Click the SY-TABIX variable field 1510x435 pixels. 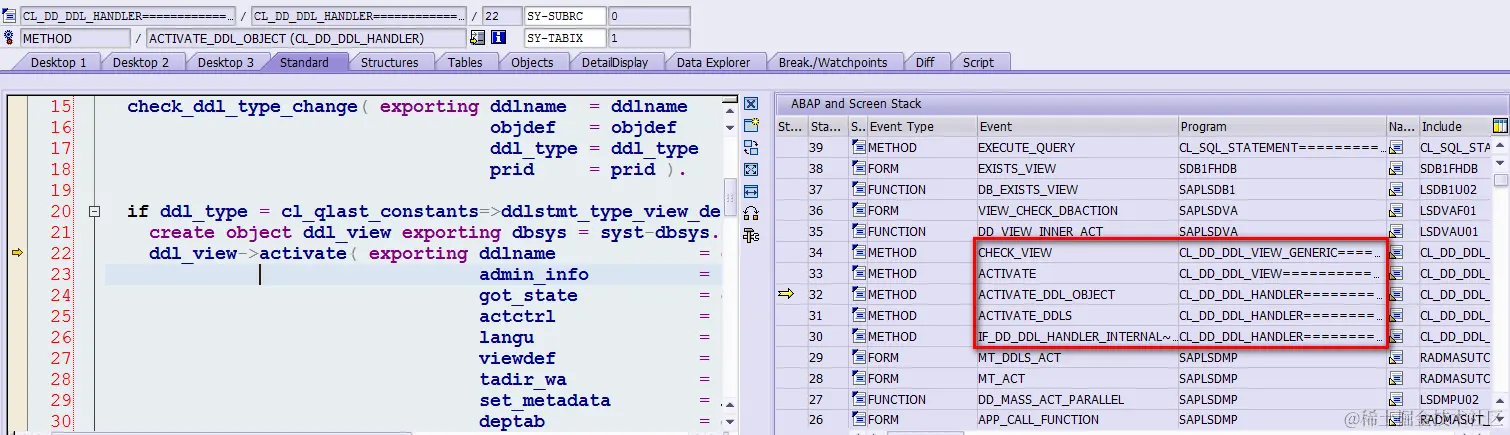[565, 38]
